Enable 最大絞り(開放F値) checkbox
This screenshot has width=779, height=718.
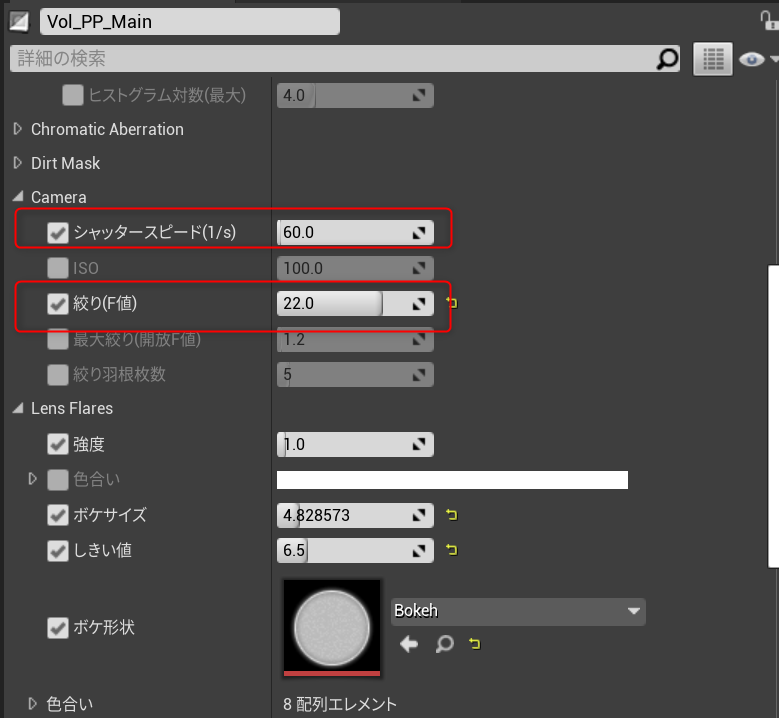[58, 339]
